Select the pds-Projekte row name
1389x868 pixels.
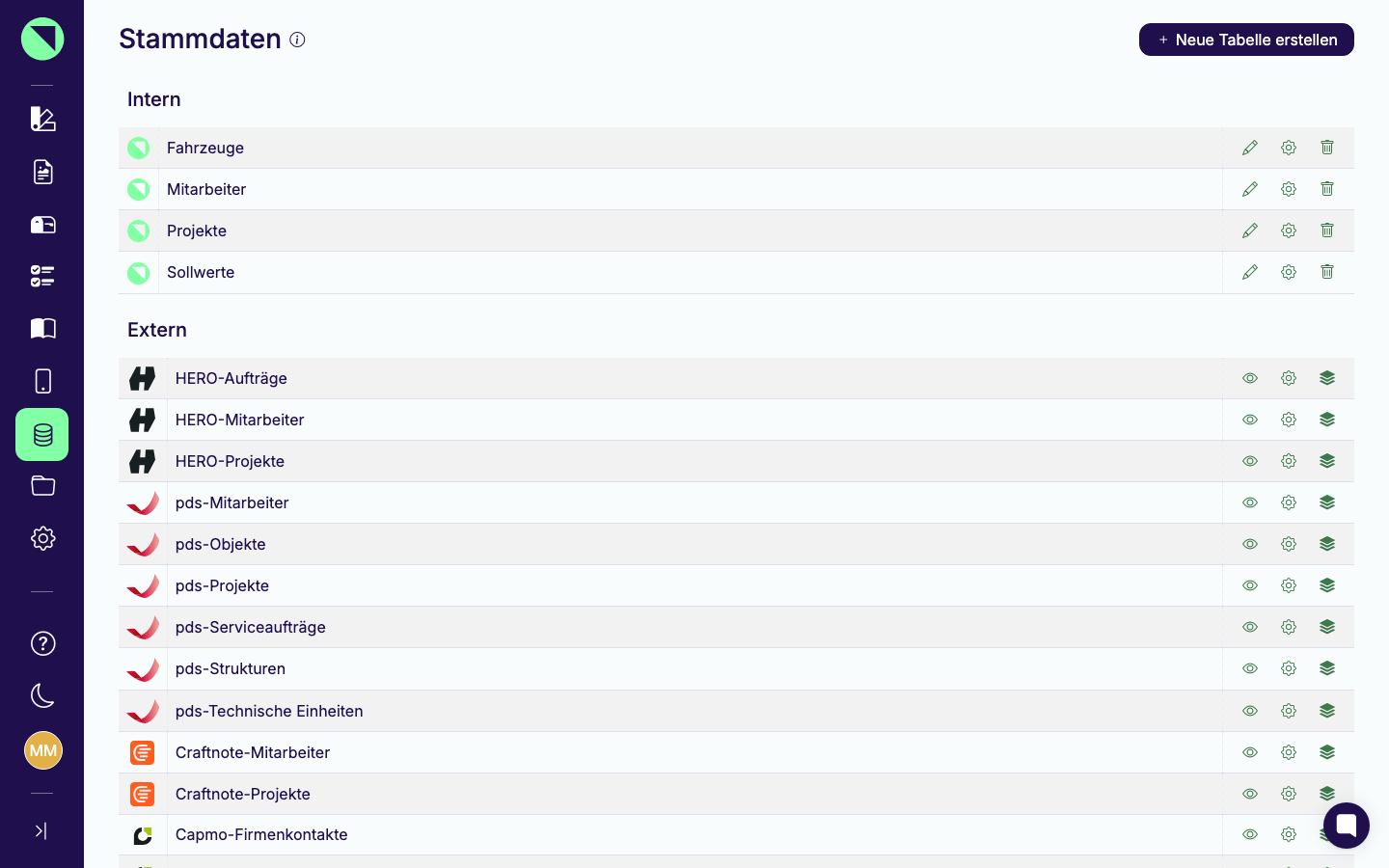click(222, 585)
